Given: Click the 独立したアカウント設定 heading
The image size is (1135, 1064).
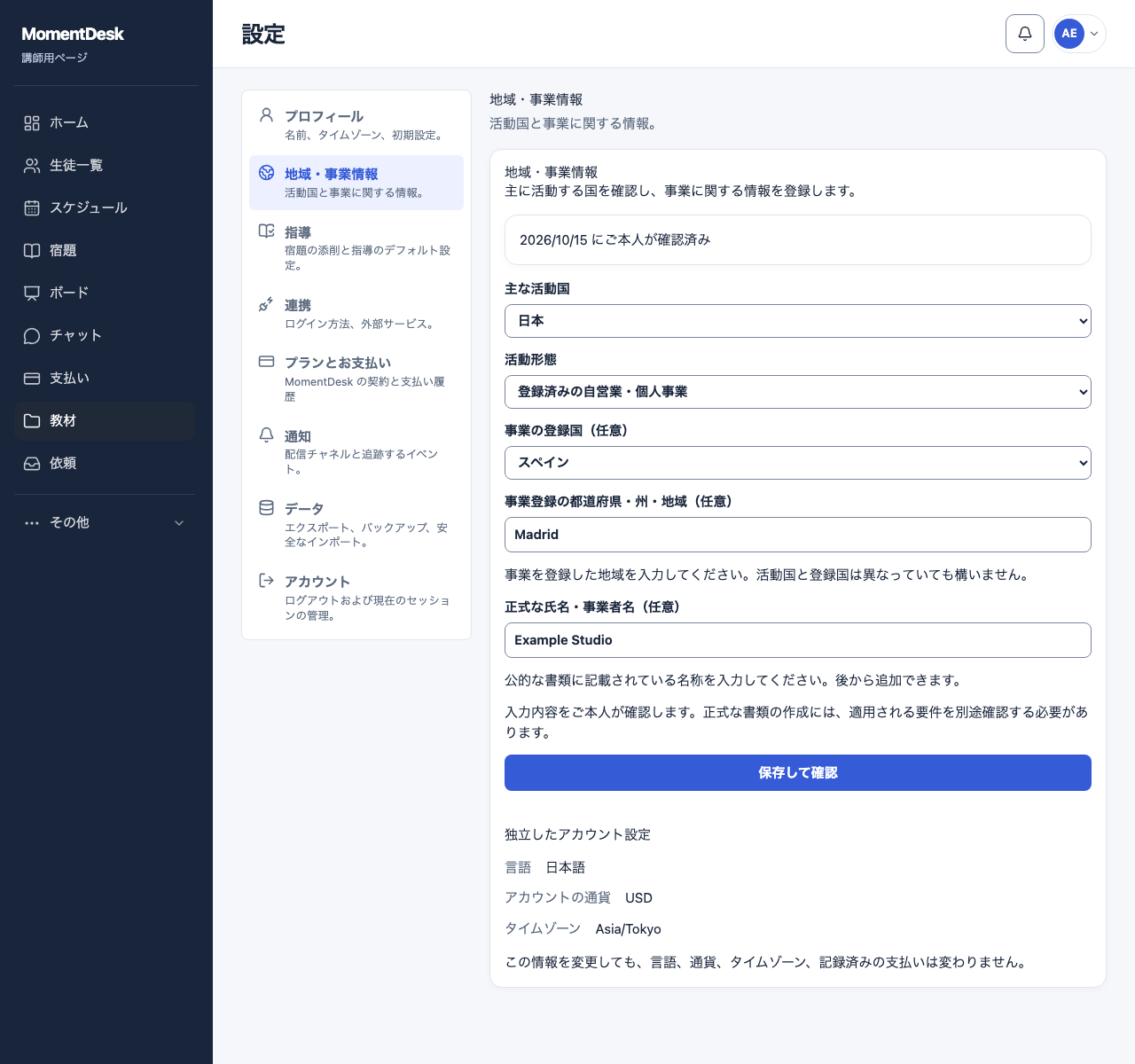Looking at the screenshot, I should coord(578,834).
